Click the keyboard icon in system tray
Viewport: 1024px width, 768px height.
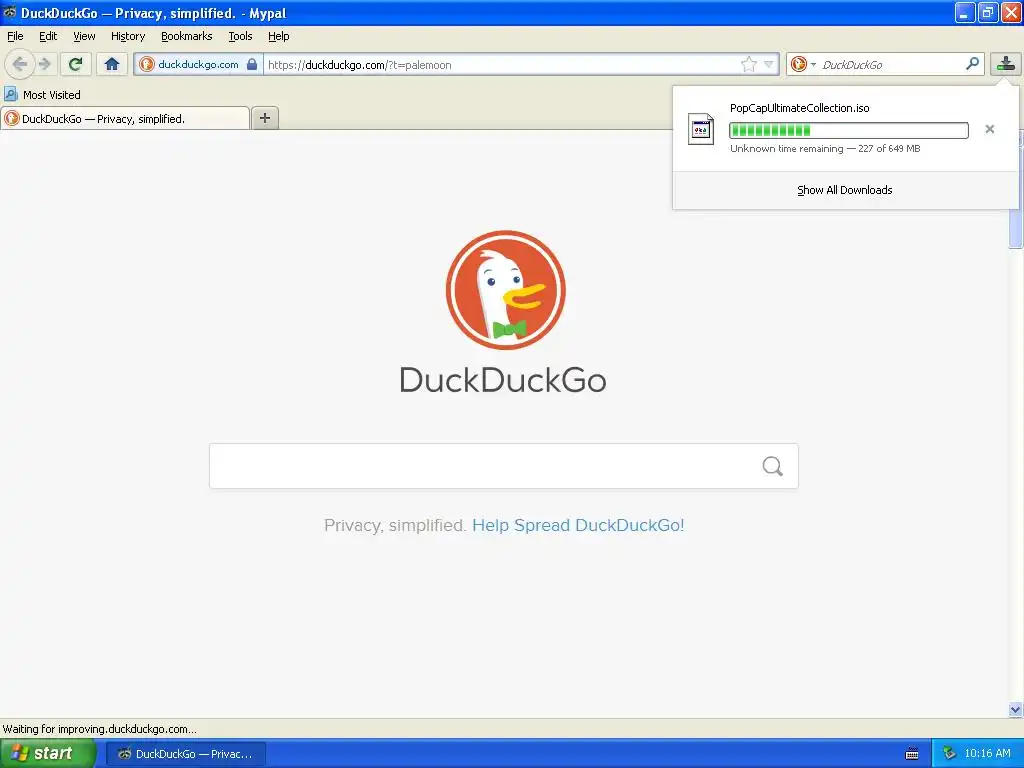tap(912, 754)
